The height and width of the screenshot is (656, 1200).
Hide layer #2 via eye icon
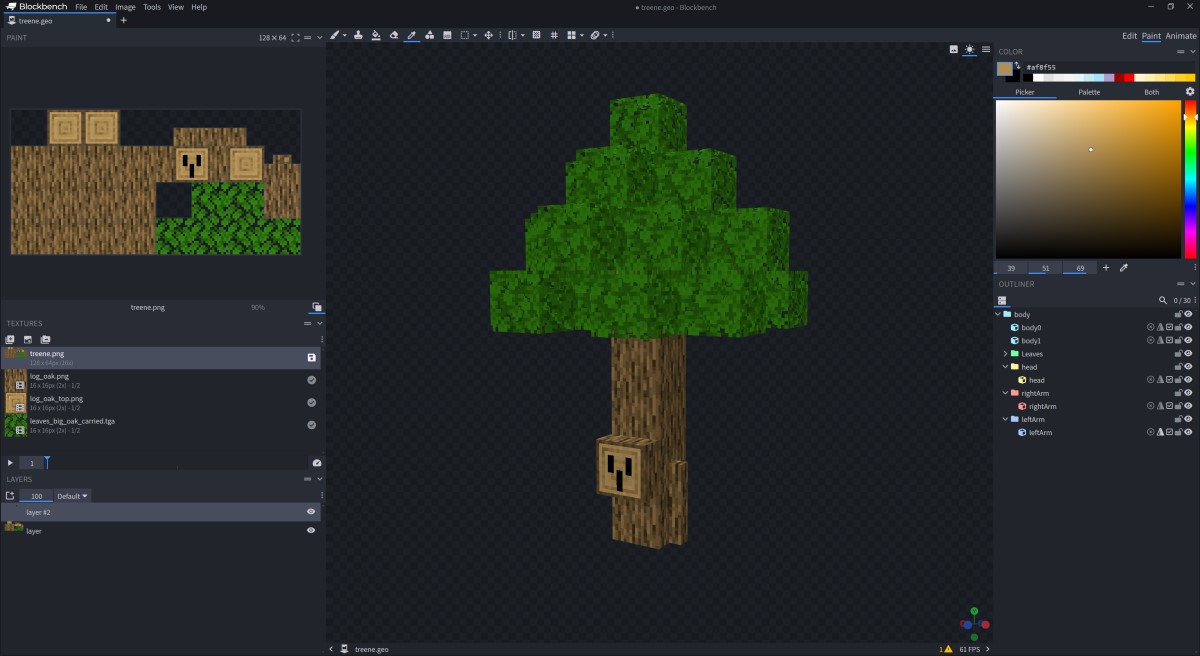[311, 512]
